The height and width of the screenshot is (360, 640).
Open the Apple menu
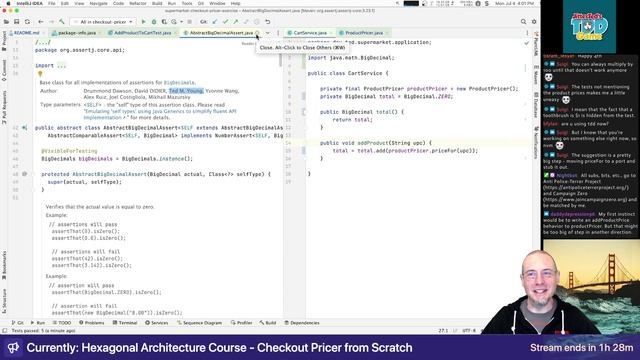(x=8, y=3)
